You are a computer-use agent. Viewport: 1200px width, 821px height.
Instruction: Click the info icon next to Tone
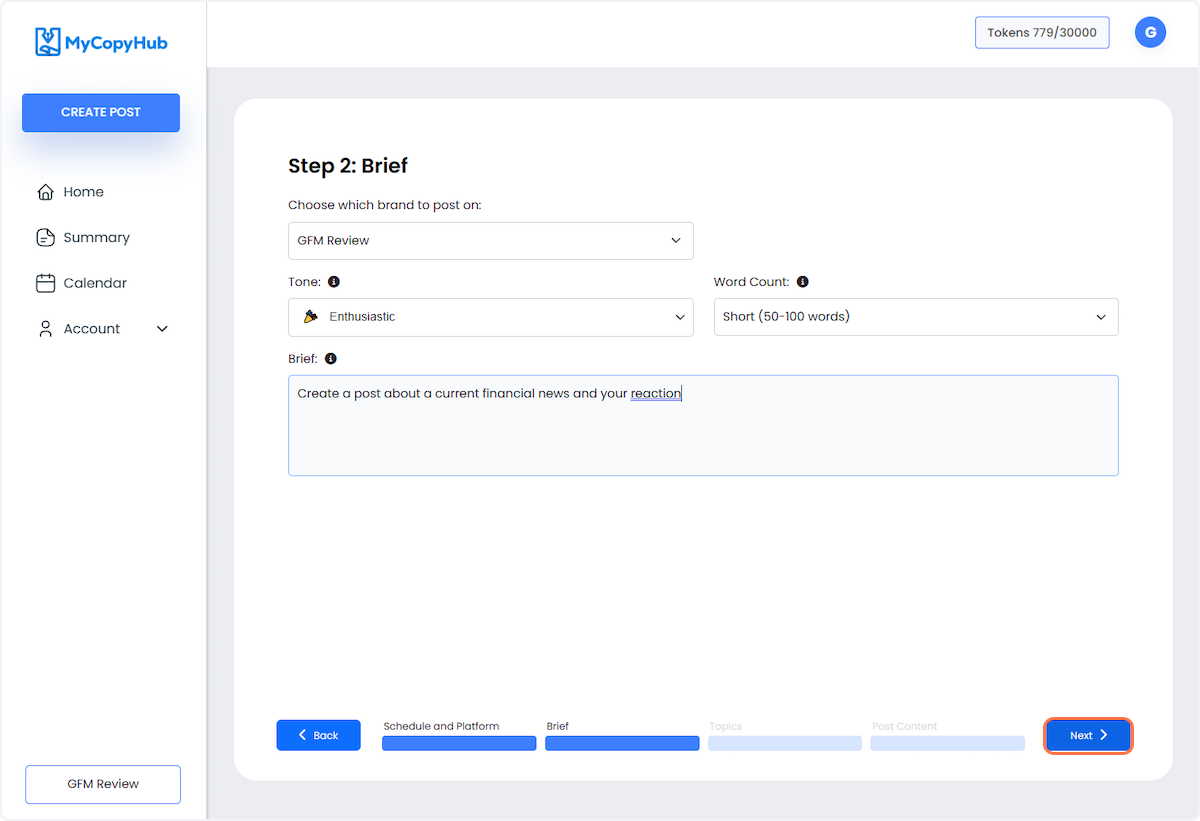(x=334, y=282)
